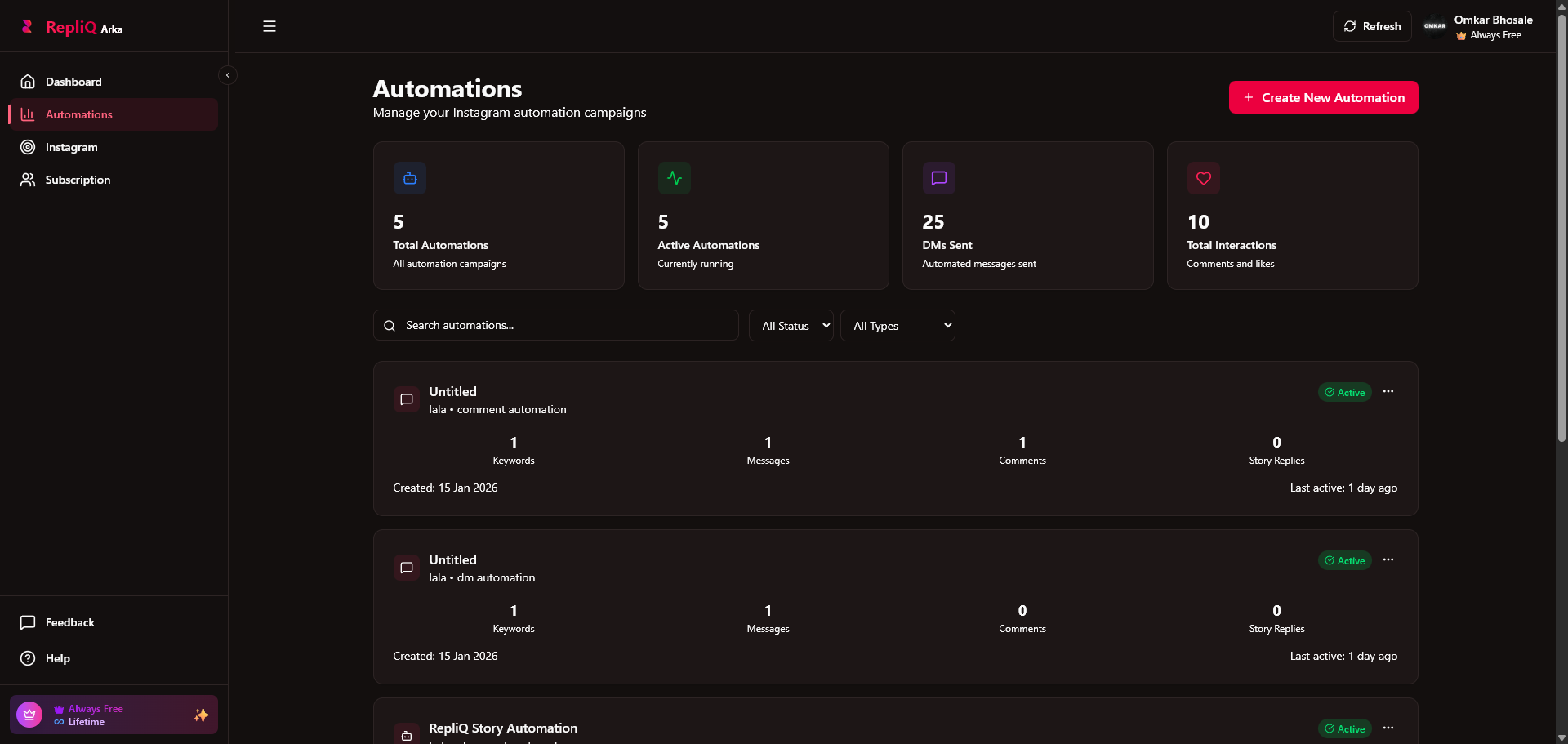Toggle Active status on dm automation
Image resolution: width=1568 pixels, height=744 pixels.
pos(1344,561)
